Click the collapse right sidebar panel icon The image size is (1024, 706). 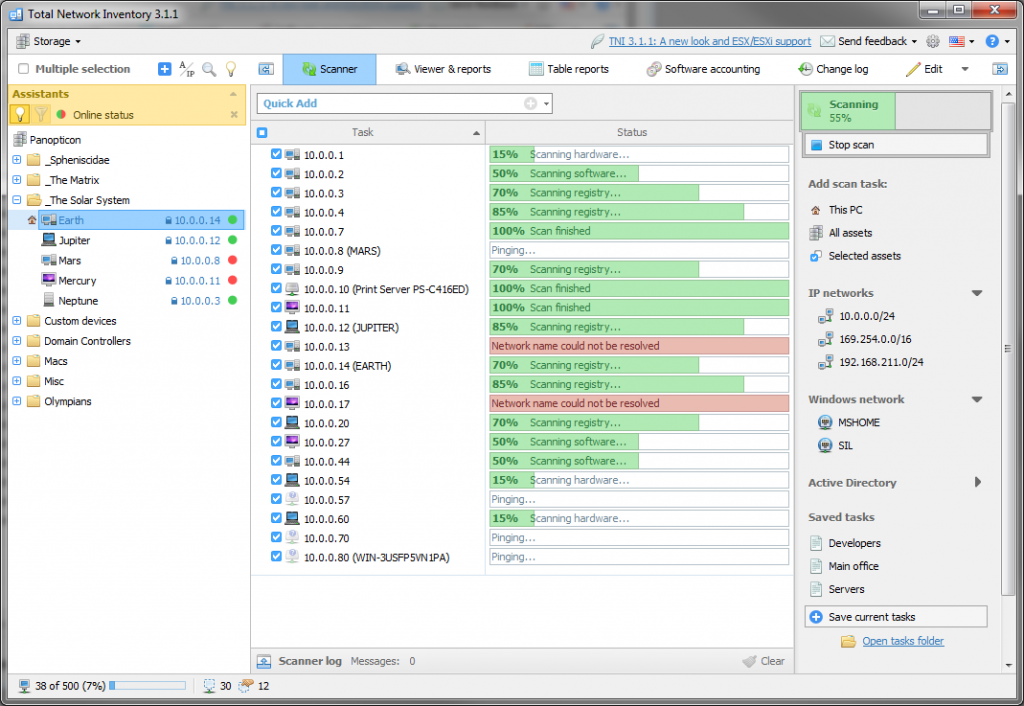click(999, 69)
